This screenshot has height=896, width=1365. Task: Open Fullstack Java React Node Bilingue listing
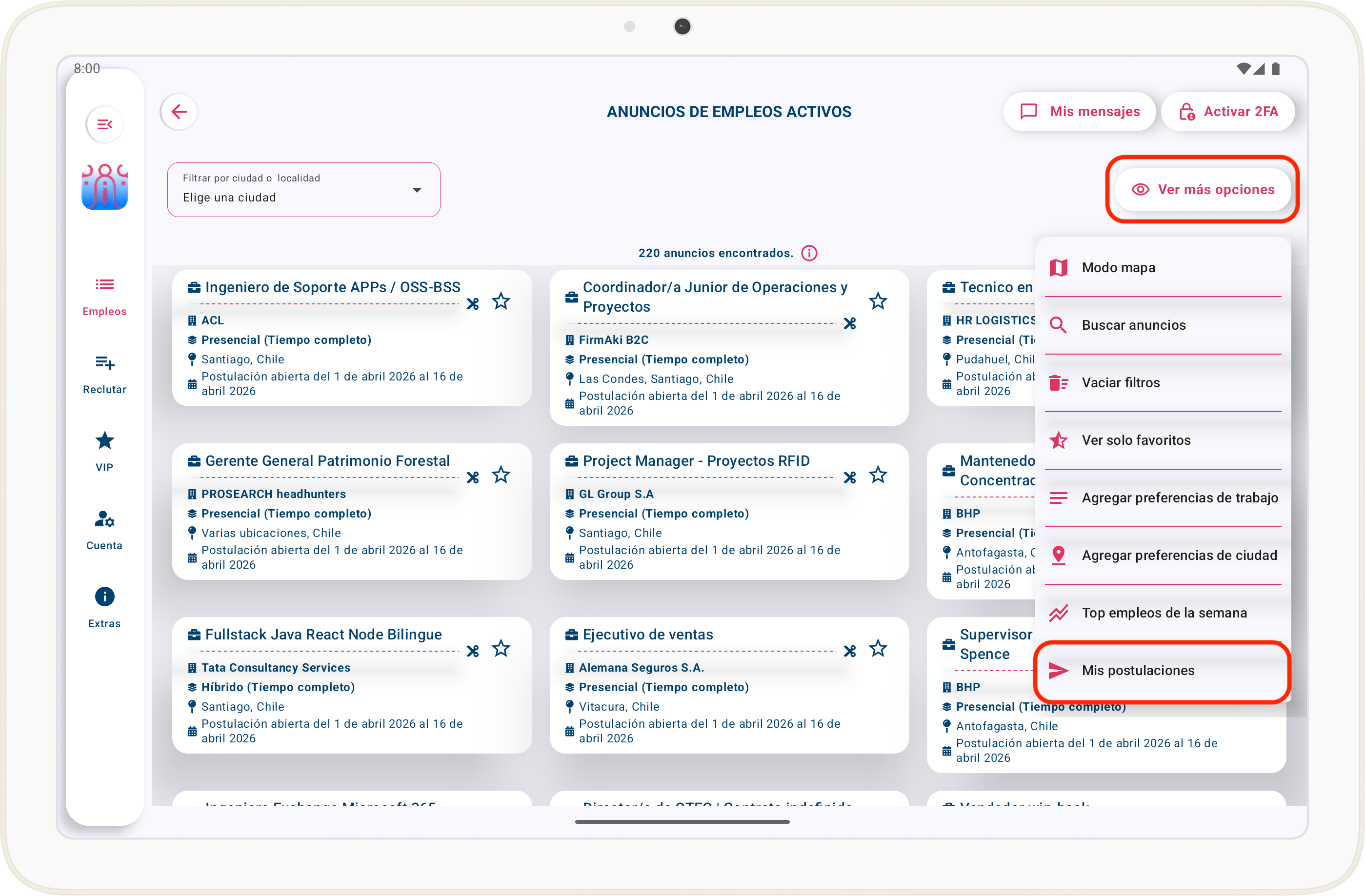(x=323, y=635)
